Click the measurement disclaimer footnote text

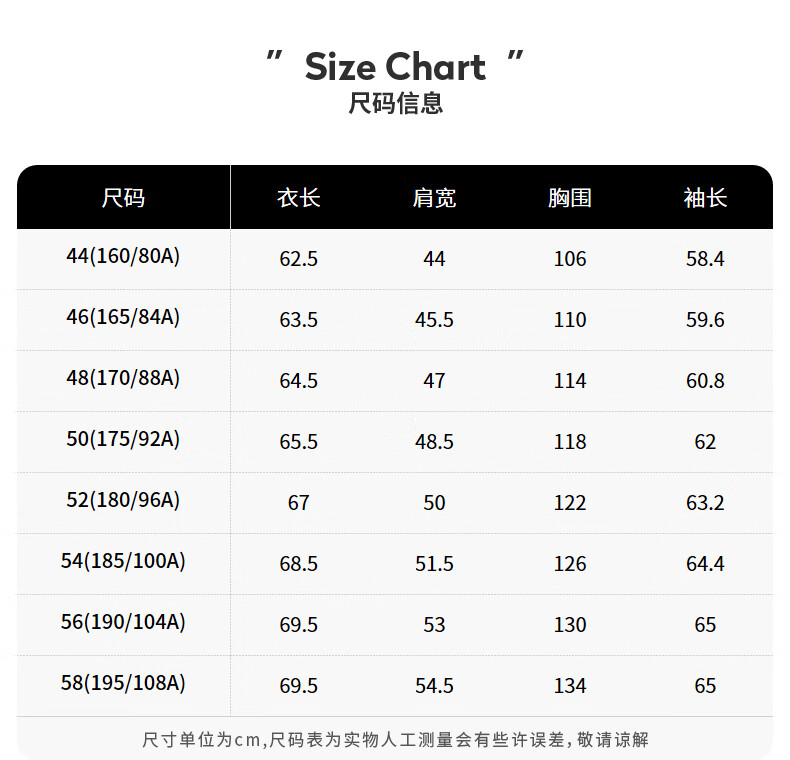395,740
